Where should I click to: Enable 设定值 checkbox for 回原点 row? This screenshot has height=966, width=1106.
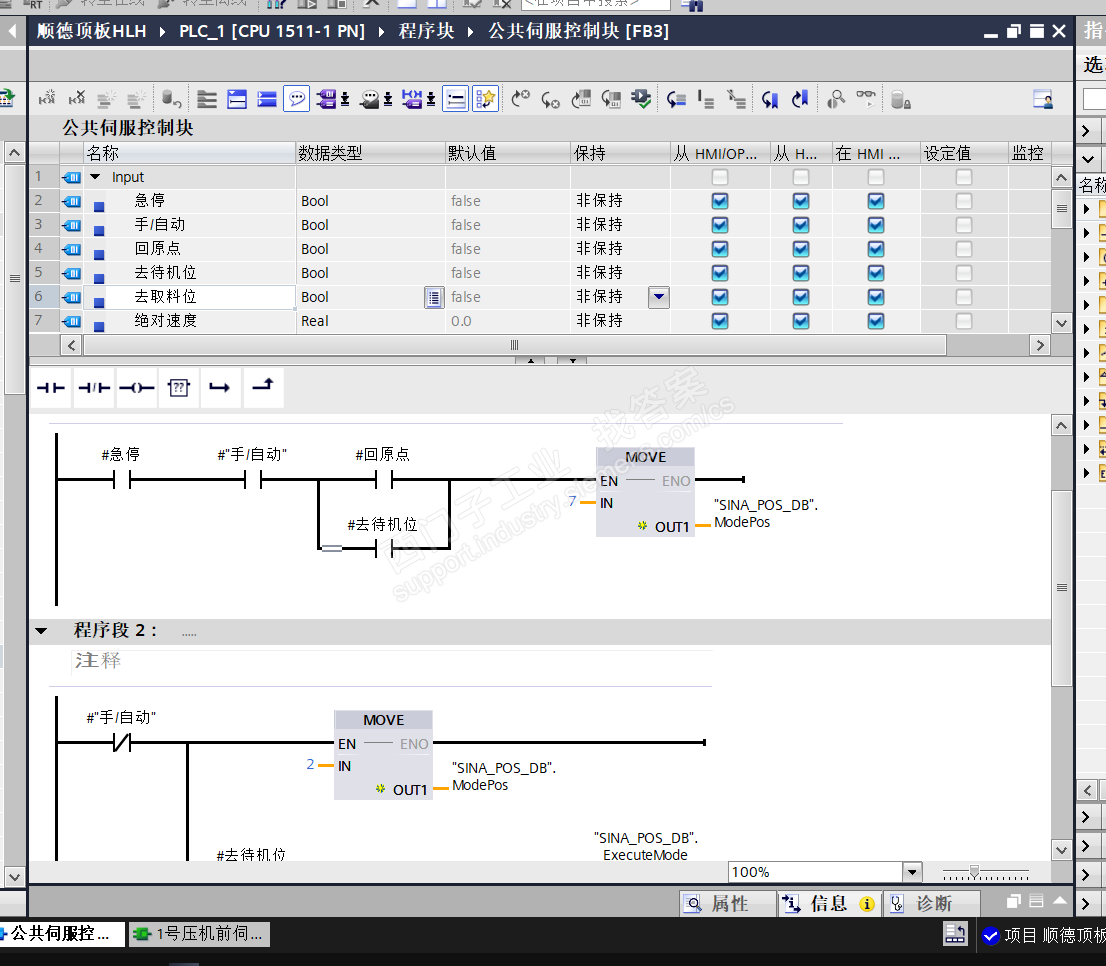(963, 249)
